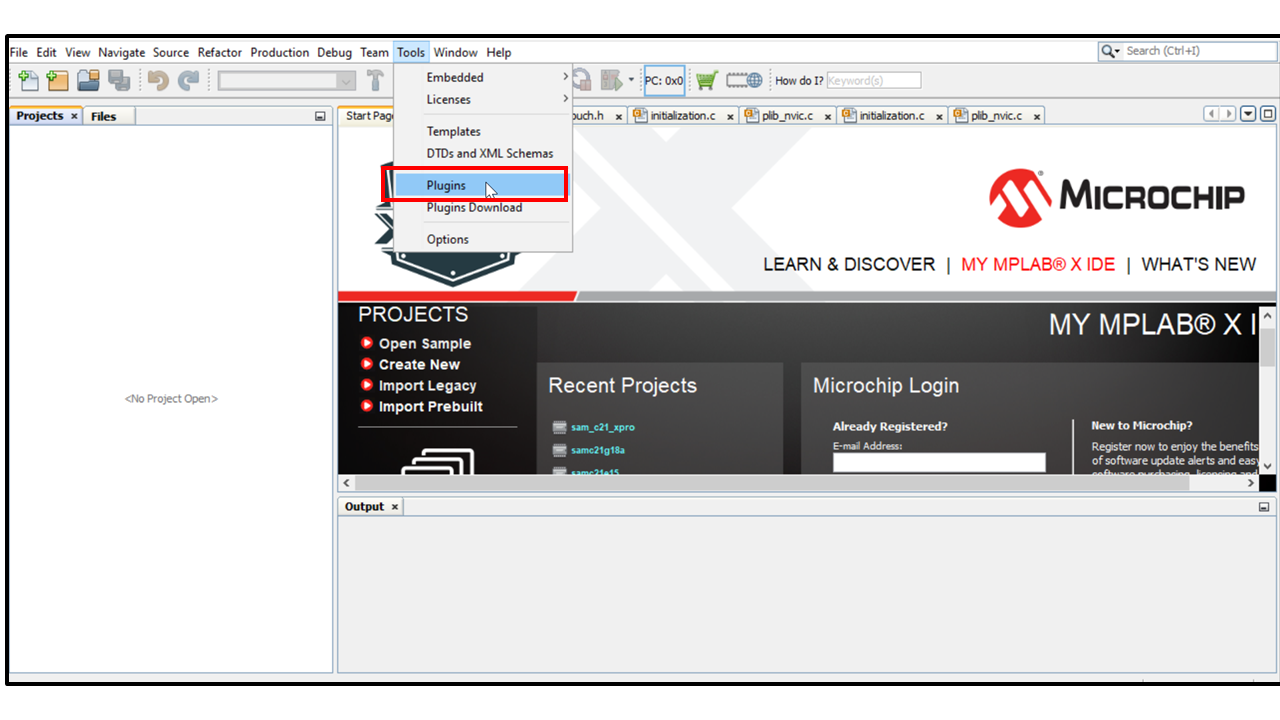Click the E-mail Address input field

coord(938,462)
